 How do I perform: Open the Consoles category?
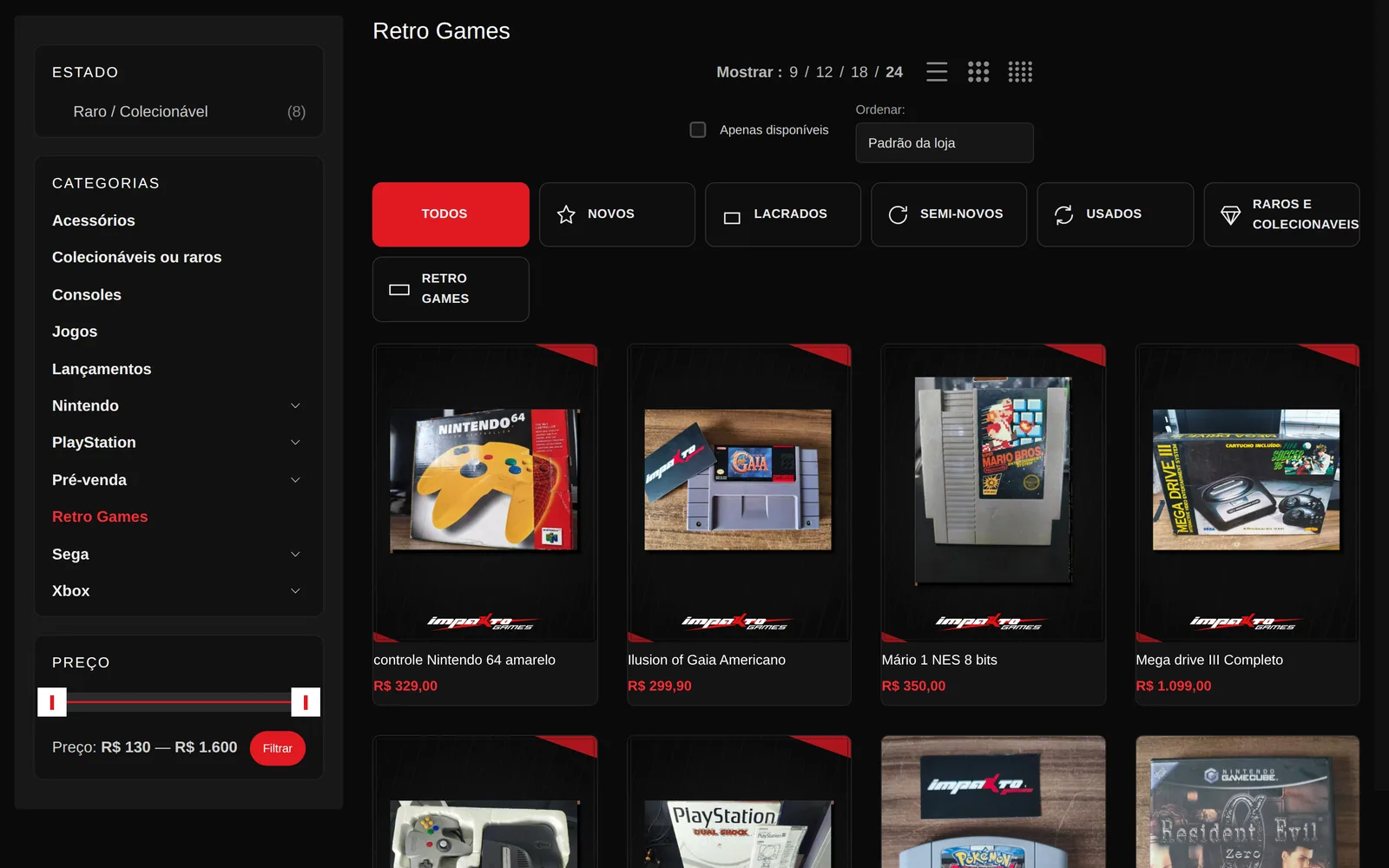pos(87,294)
